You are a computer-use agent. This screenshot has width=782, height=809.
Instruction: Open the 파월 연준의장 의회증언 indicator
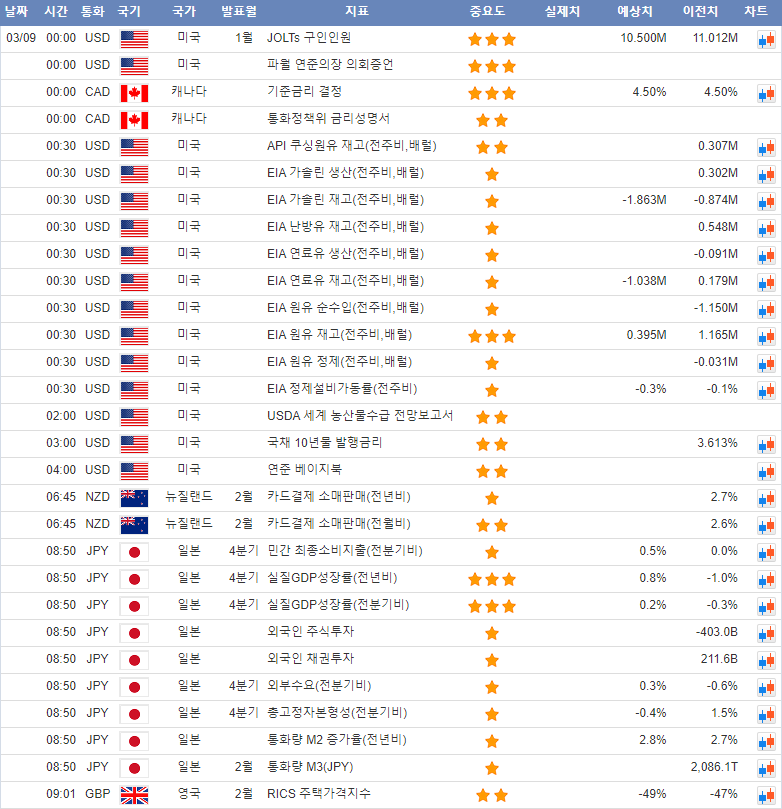coord(330,65)
